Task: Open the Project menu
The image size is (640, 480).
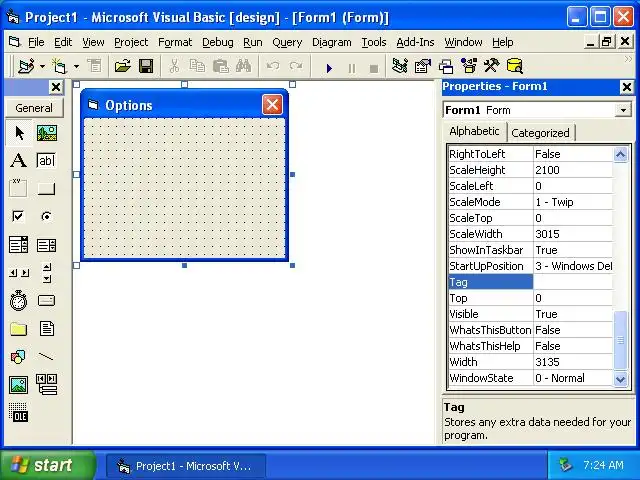Action: pyautogui.click(x=131, y=42)
